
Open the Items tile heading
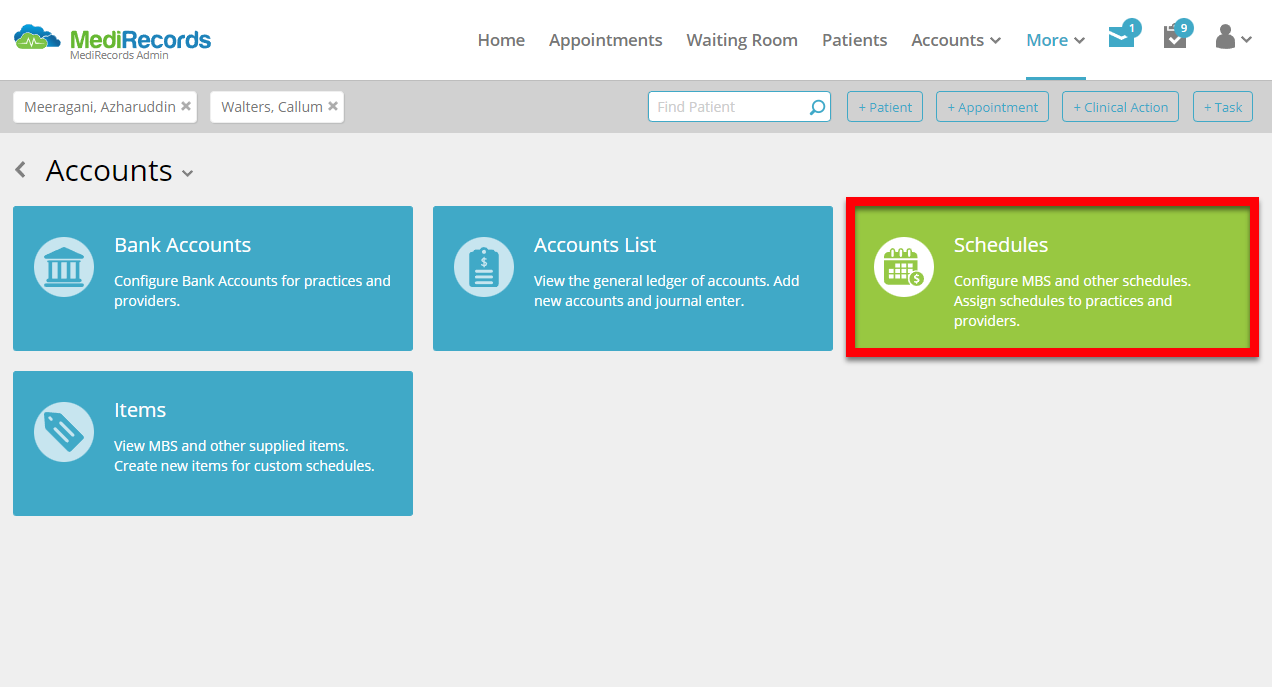coord(140,410)
